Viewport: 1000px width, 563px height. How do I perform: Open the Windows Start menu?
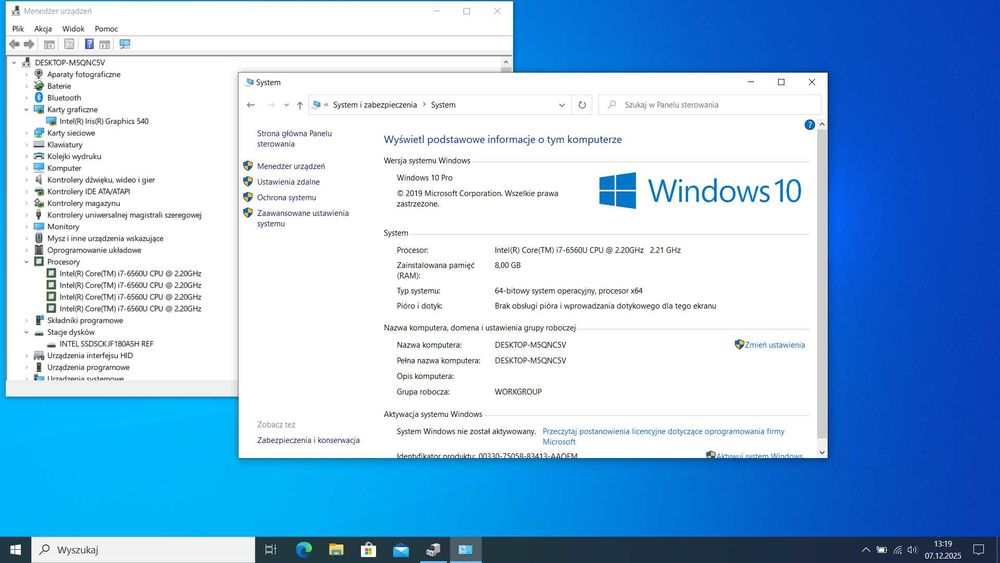coord(15,550)
